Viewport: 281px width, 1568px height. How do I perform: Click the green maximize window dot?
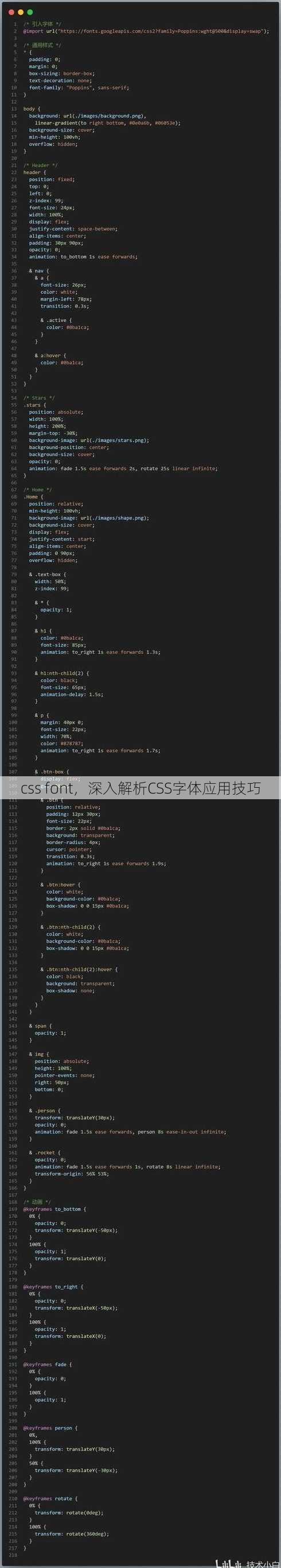30,11
